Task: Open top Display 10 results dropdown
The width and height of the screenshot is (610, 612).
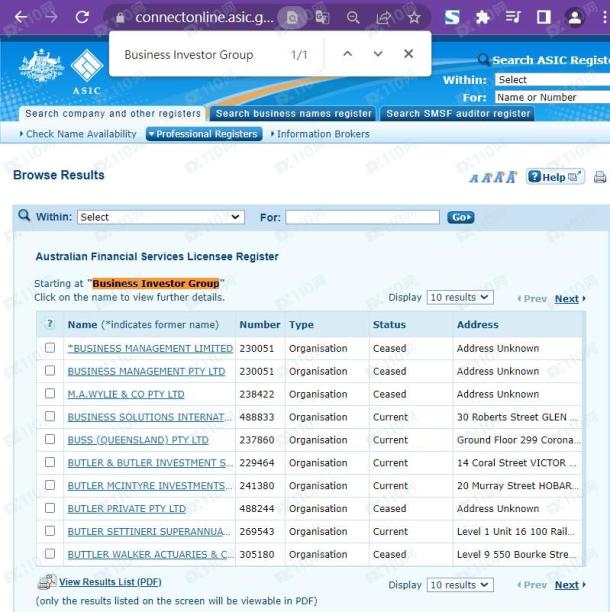Action: (x=460, y=297)
